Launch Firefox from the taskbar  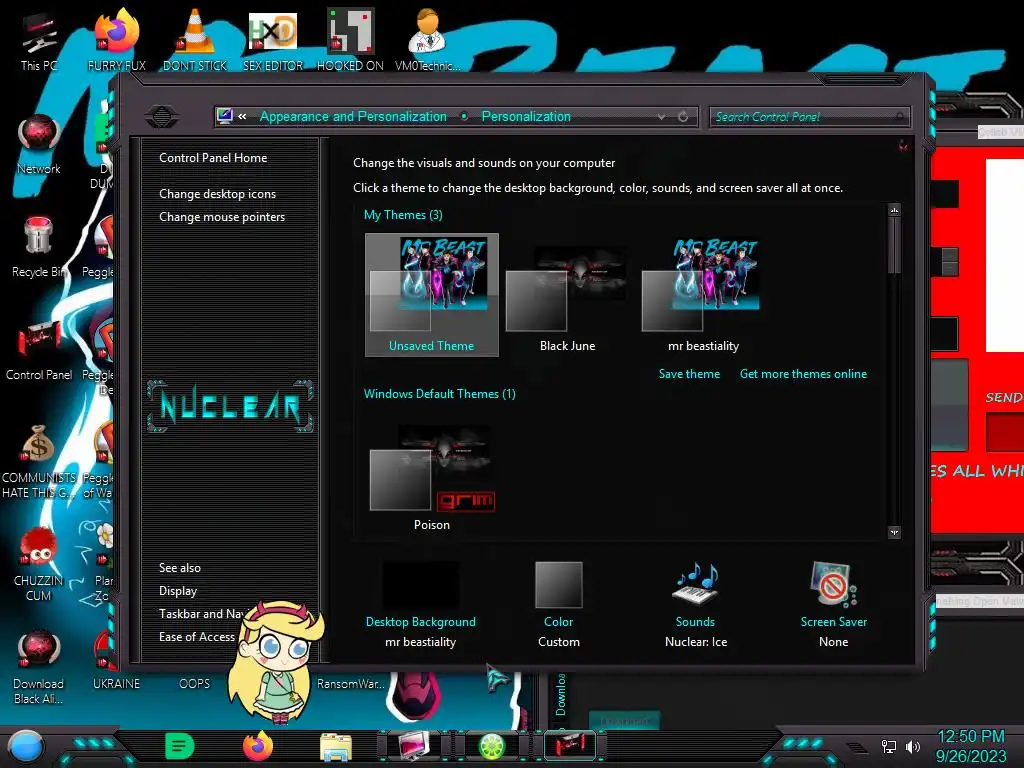click(x=258, y=746)
